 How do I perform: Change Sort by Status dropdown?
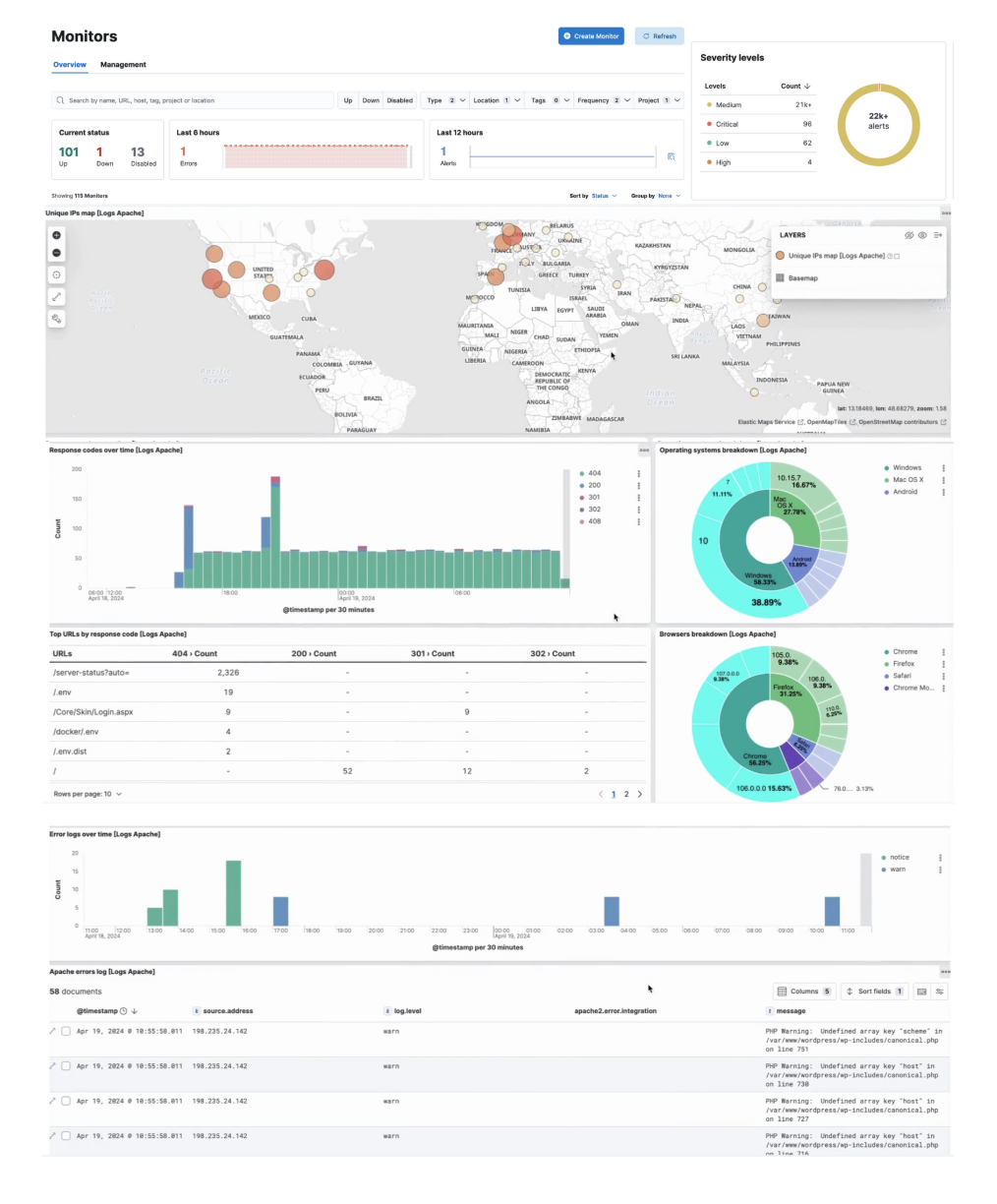click(603, 196)
